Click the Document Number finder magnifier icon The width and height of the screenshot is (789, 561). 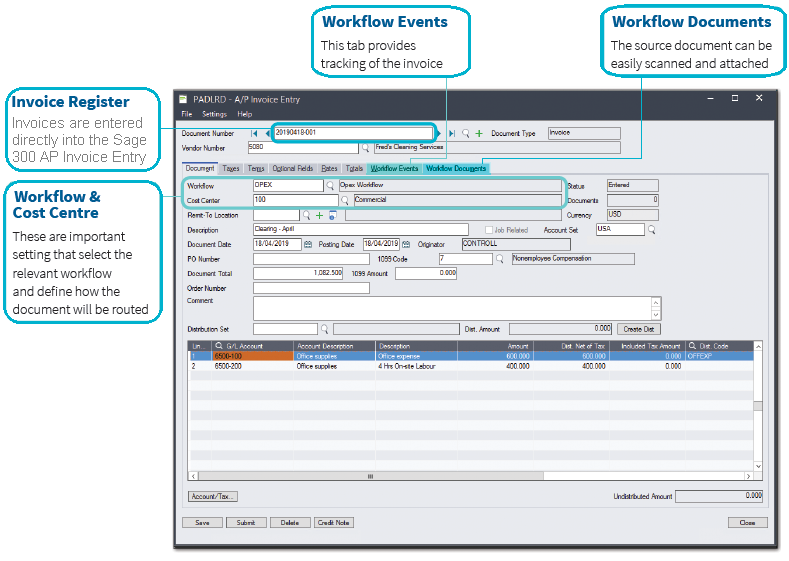click(466, 133)
